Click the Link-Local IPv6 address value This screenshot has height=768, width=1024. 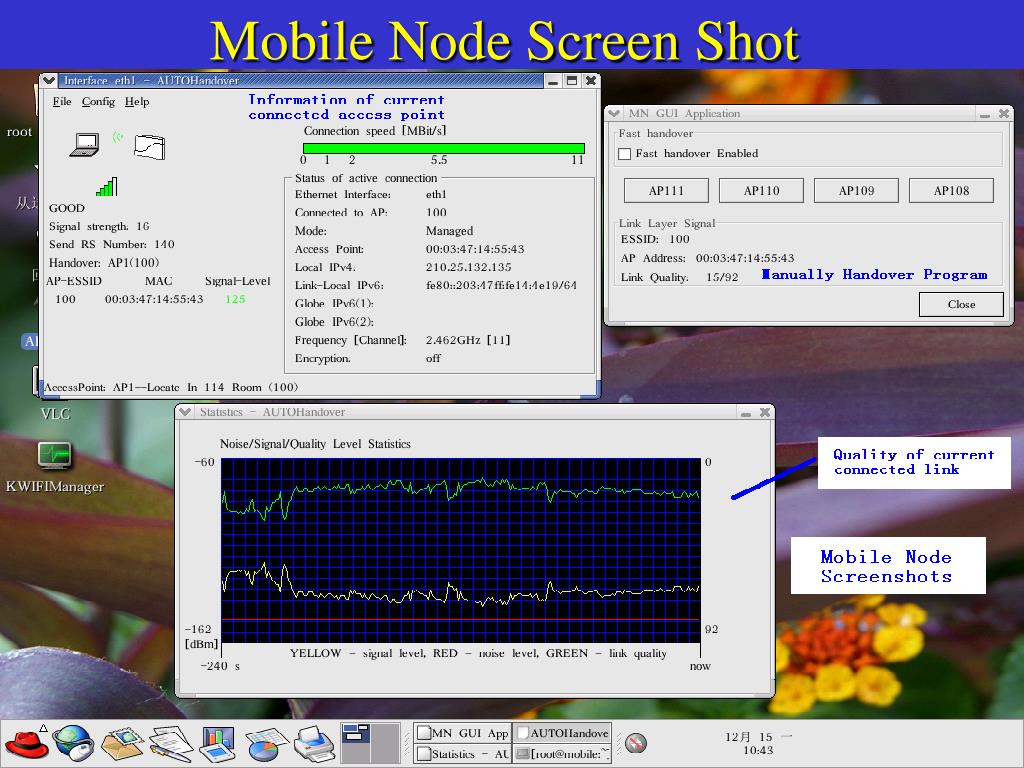(x=501, y=285)
